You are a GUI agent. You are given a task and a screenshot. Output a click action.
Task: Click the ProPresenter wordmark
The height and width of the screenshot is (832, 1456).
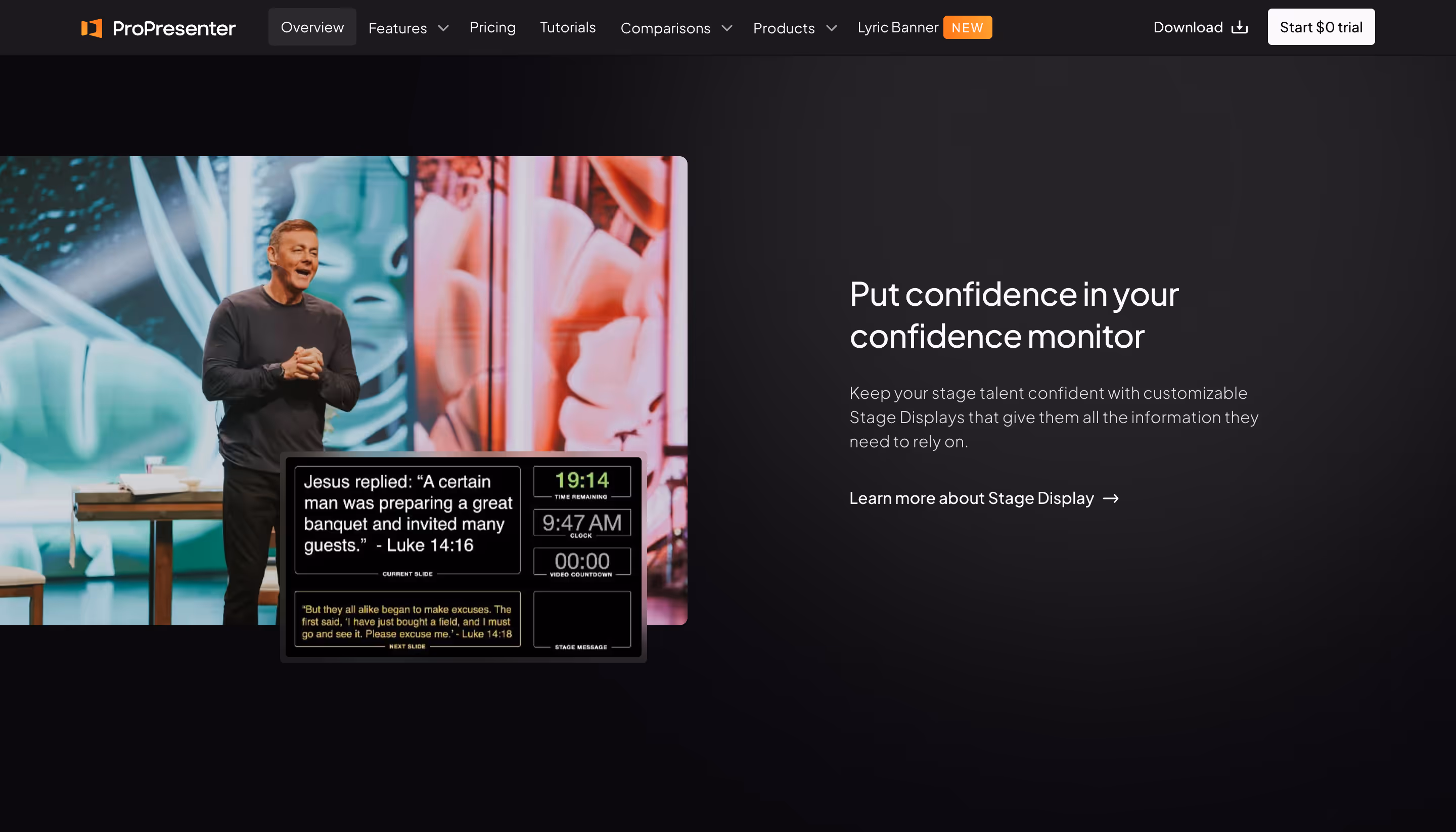click(174, 28)
